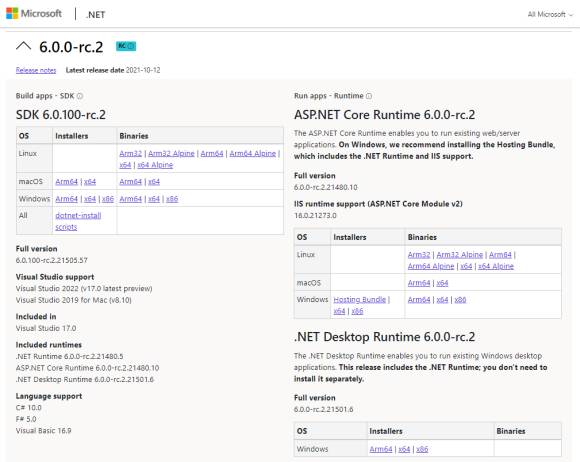Download SDK Windows x64 installer
This screenshot has height=462, width=580.
coord(90,199)
